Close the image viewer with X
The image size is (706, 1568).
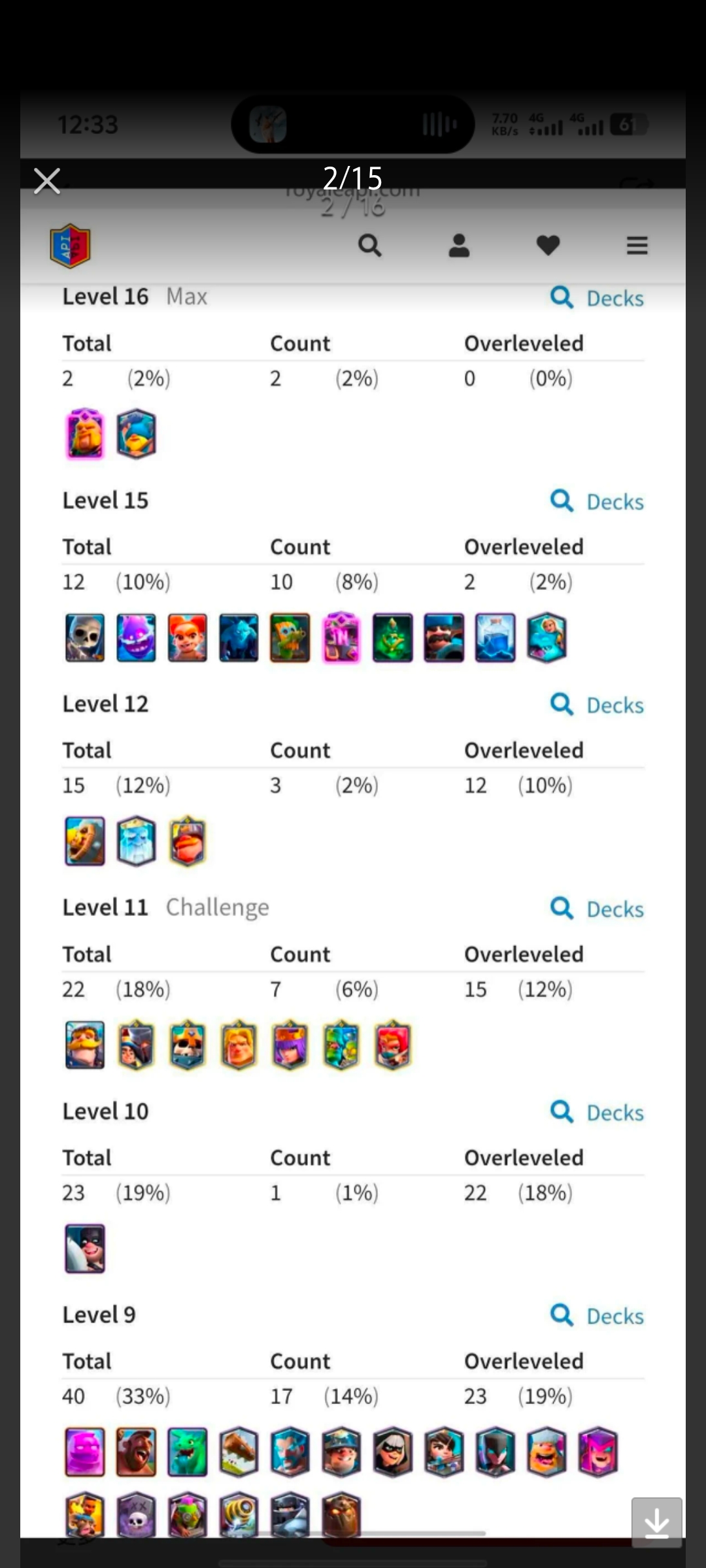coord(47,181)
